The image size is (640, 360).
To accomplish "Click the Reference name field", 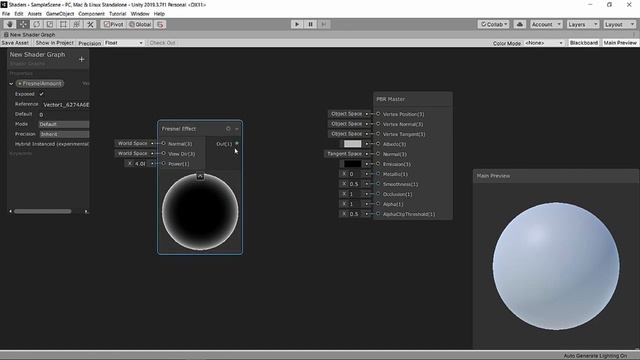I will (66, 104).
